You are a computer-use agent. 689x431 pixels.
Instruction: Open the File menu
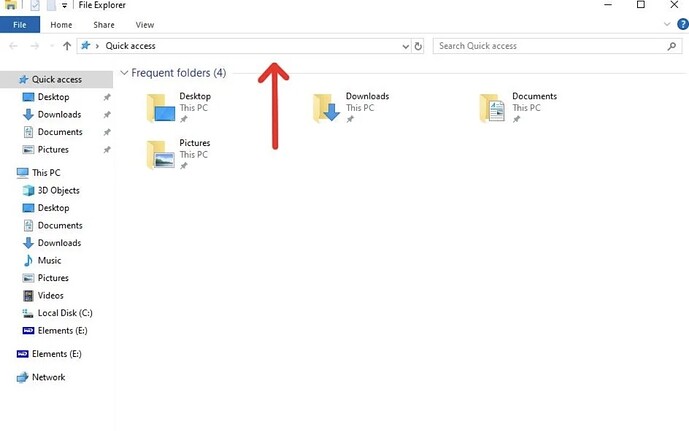[20, 24]
